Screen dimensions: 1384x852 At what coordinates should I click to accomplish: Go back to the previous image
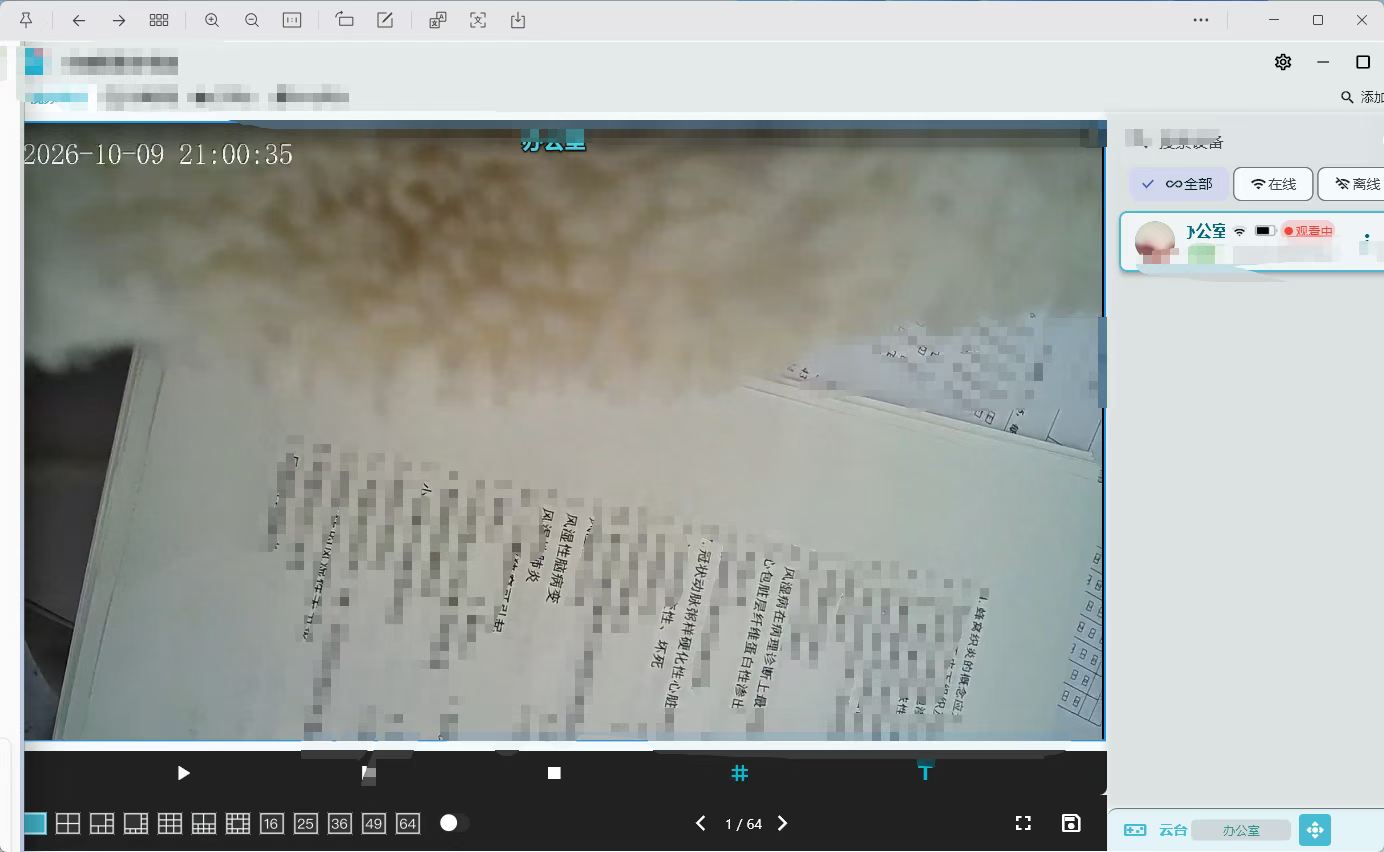[x=79, y=20]
